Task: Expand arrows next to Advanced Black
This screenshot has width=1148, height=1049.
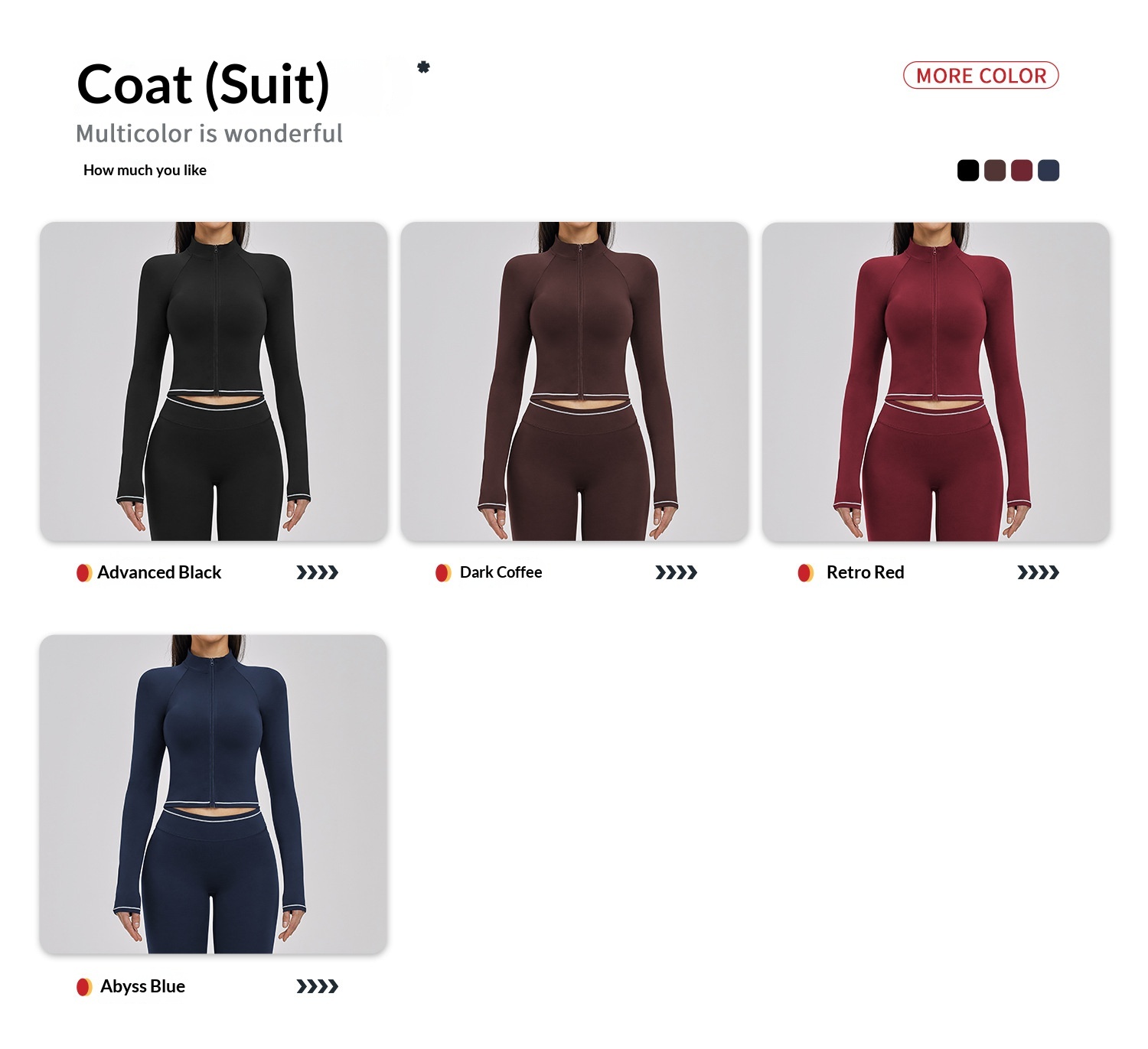Action: (318, 572)
